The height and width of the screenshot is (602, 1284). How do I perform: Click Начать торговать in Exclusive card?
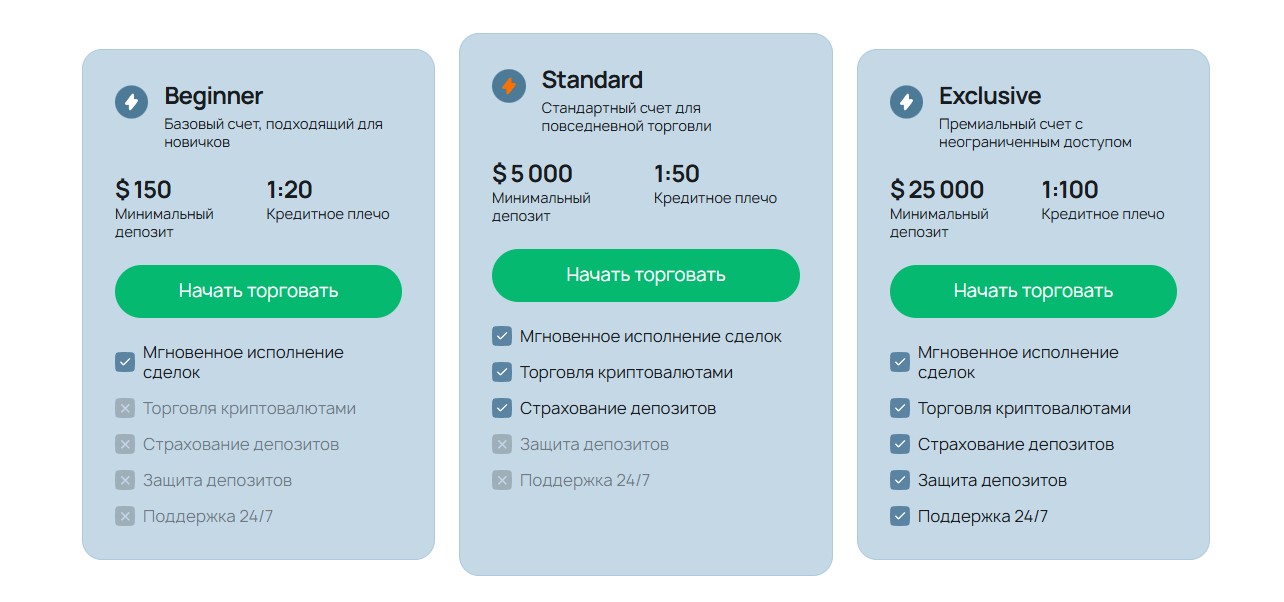[x=1033, y=291]
